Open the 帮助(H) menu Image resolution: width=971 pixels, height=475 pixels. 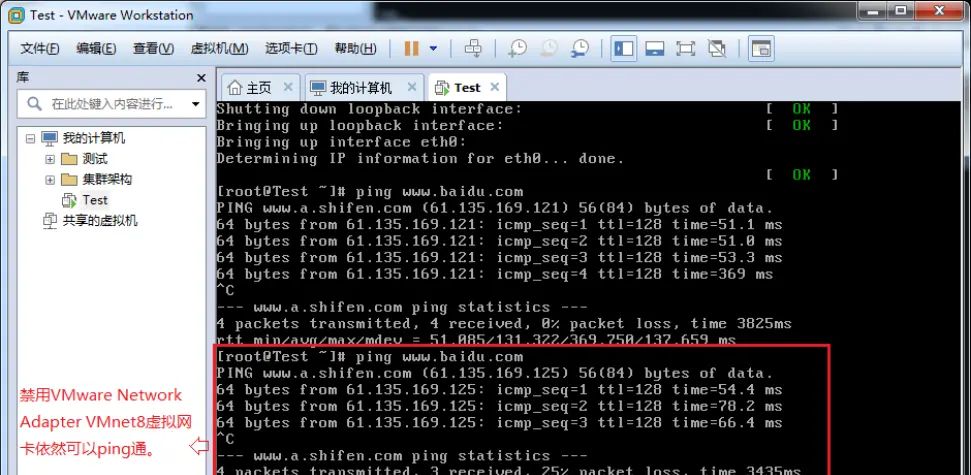point(355,49)
